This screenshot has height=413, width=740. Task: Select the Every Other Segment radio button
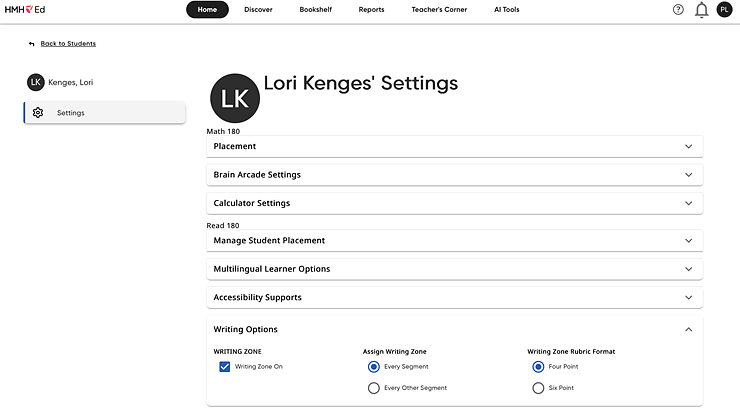tap(374, 388)
